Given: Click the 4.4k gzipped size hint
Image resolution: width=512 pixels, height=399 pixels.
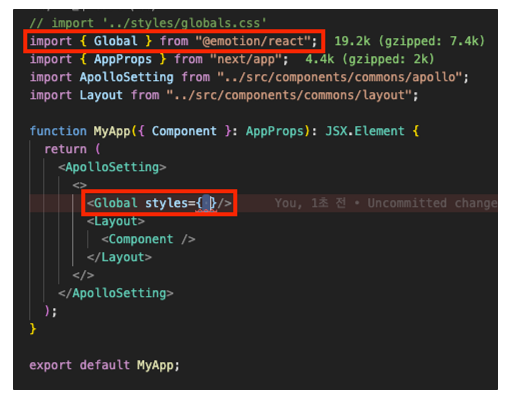Looking at the screenshot, I should tap(369, 59).
